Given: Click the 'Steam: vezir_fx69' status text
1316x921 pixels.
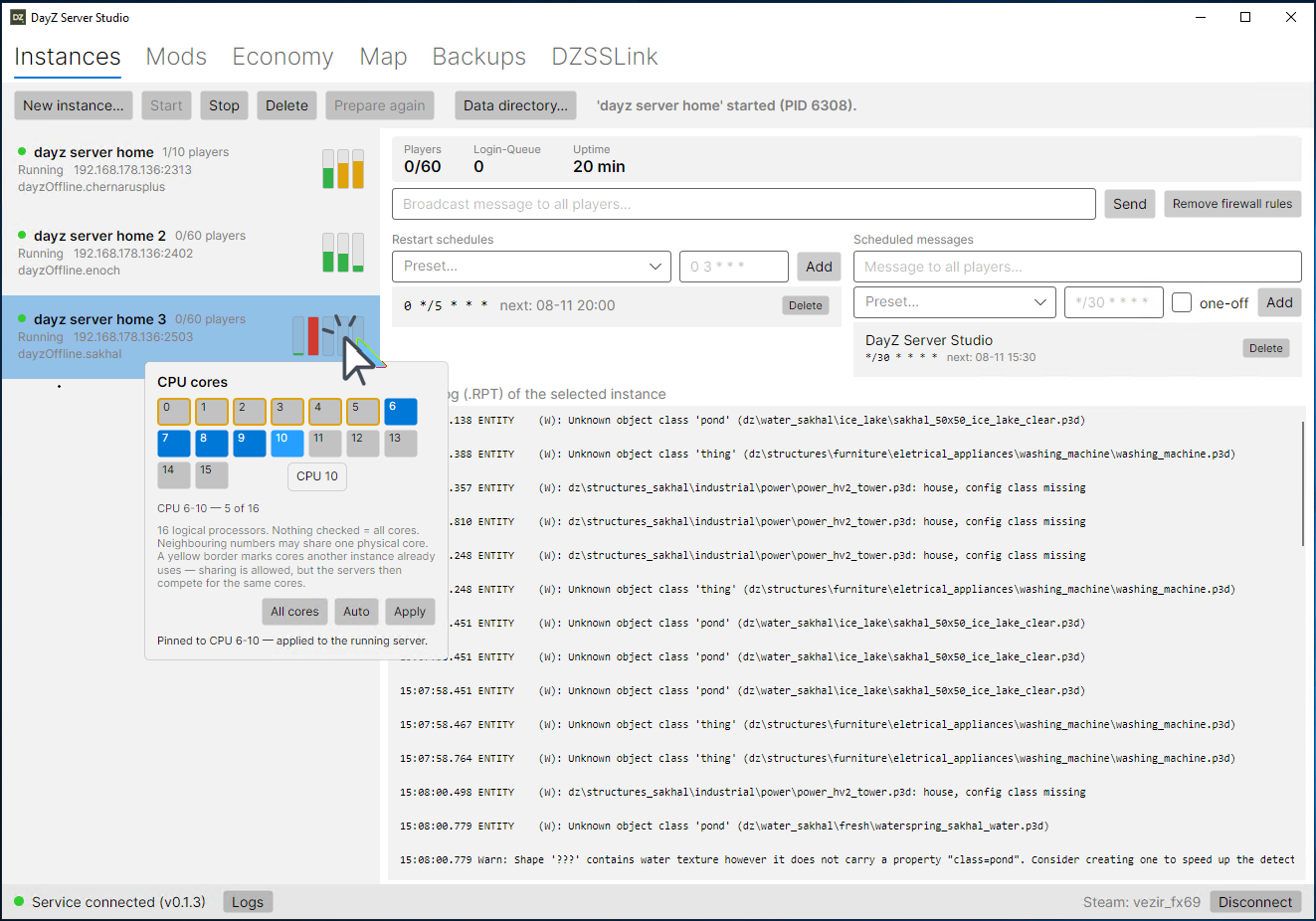Looking at the screenshot, I should tap(1141, 902).
